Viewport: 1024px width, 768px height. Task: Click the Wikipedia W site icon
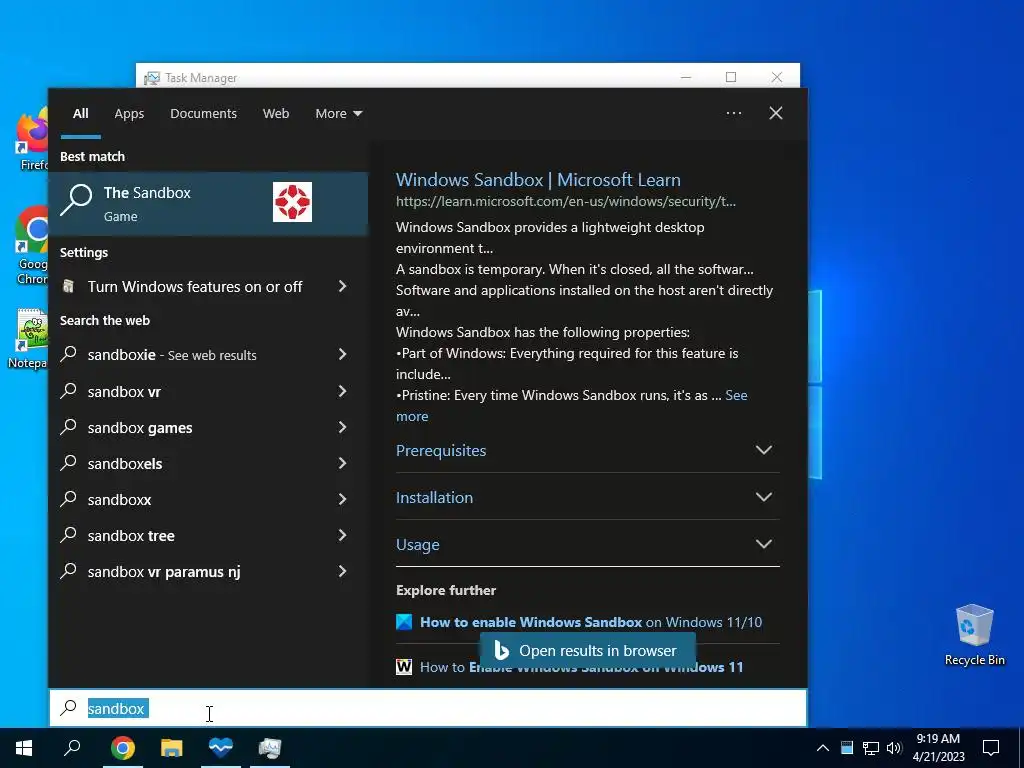point(404,667)
